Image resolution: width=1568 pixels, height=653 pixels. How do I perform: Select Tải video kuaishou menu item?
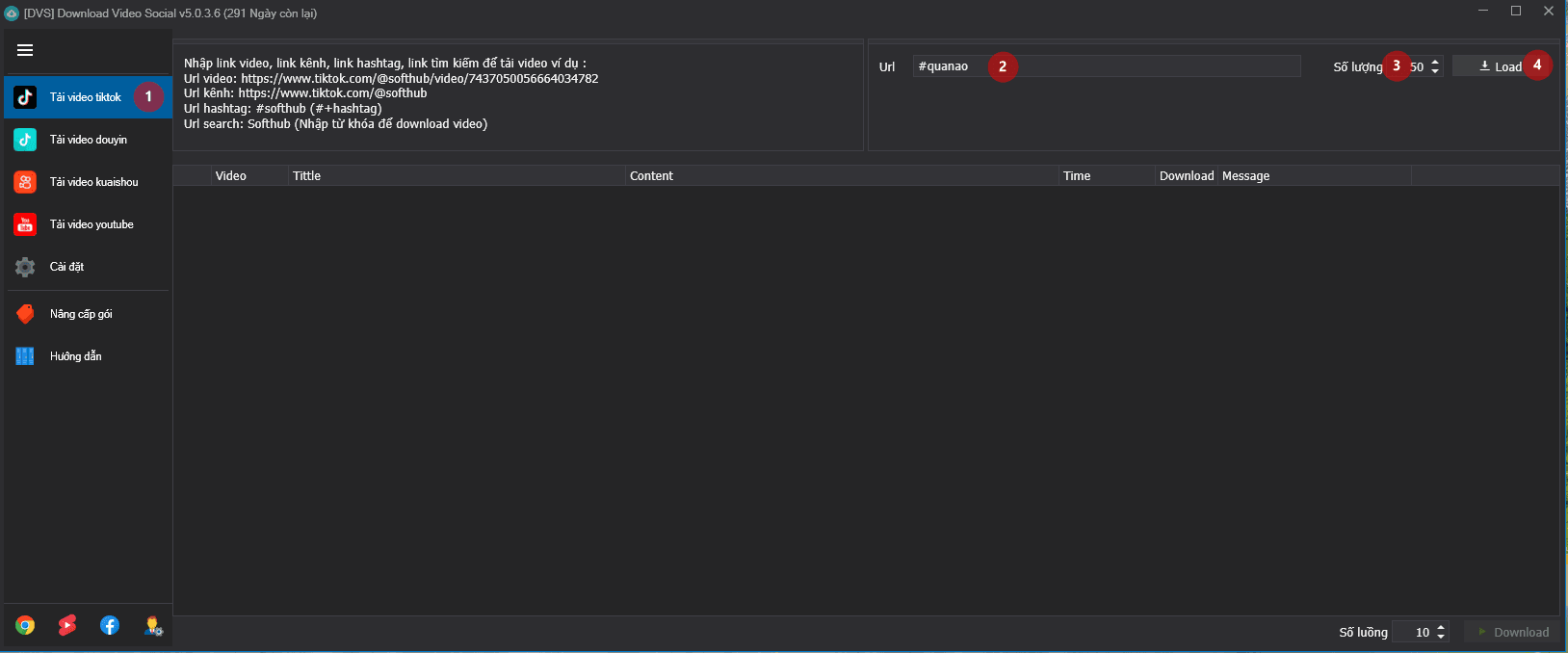click(x=88, y=182)
